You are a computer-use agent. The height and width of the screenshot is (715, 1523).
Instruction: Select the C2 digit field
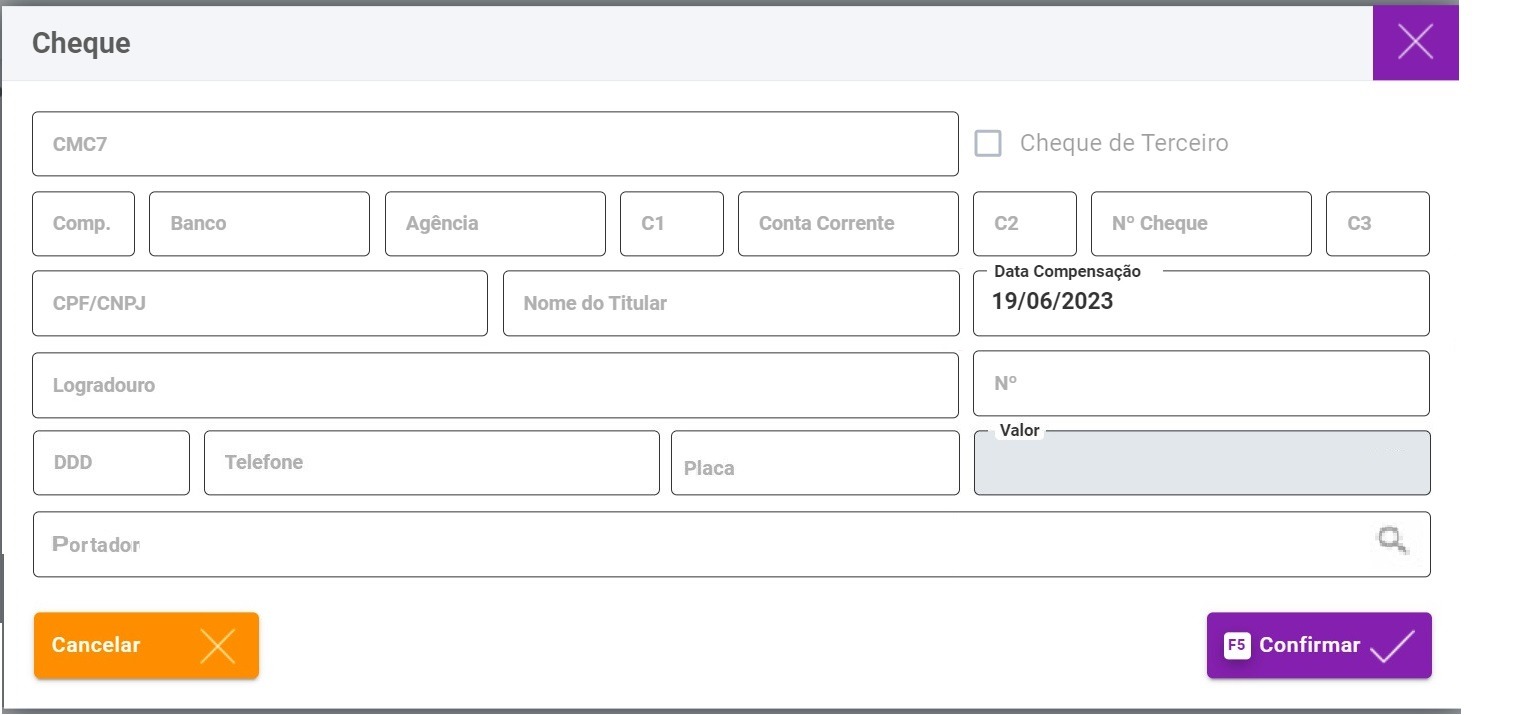pos(1024,224)
